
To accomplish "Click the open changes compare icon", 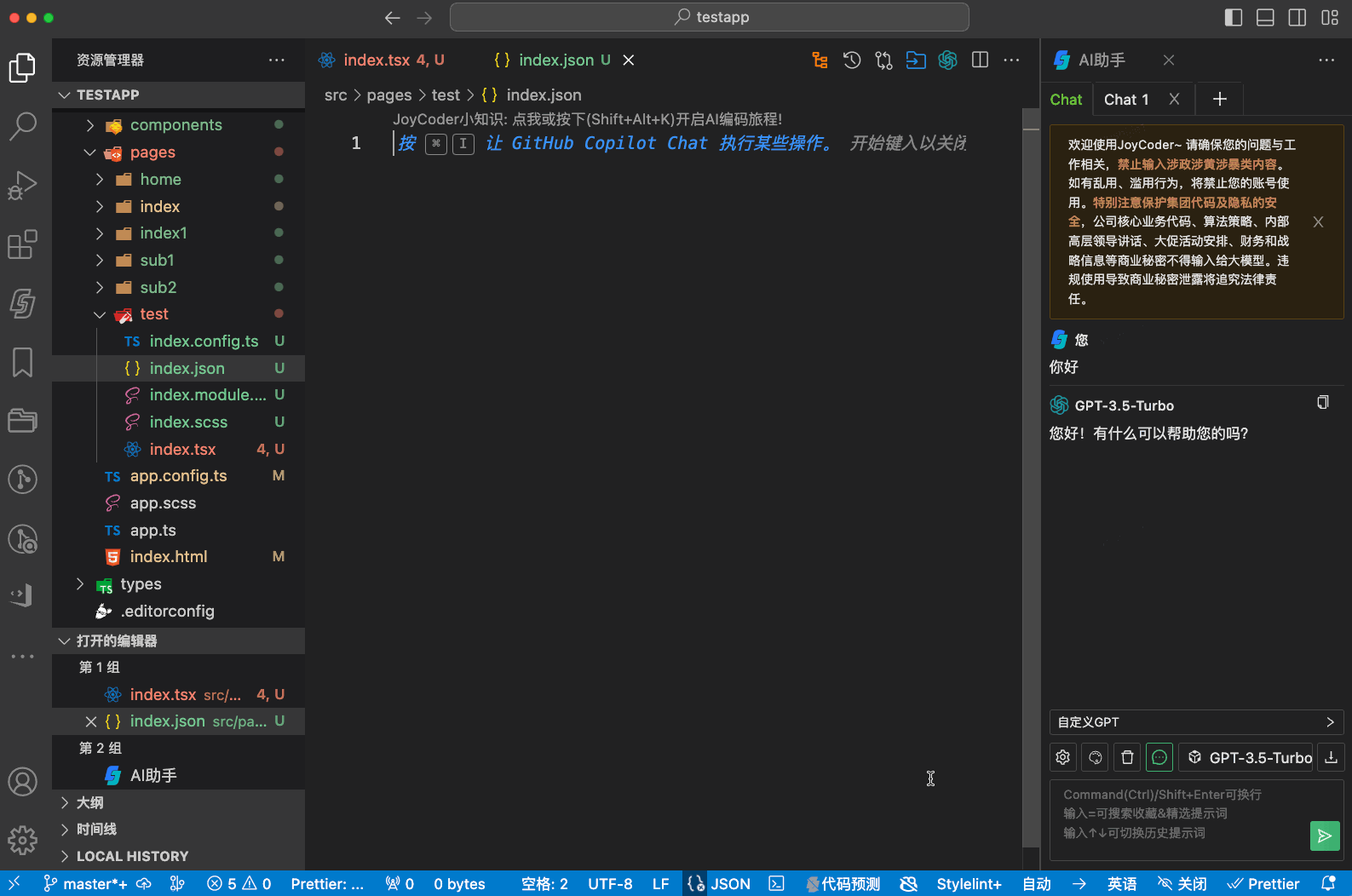I will pos(883,60).
